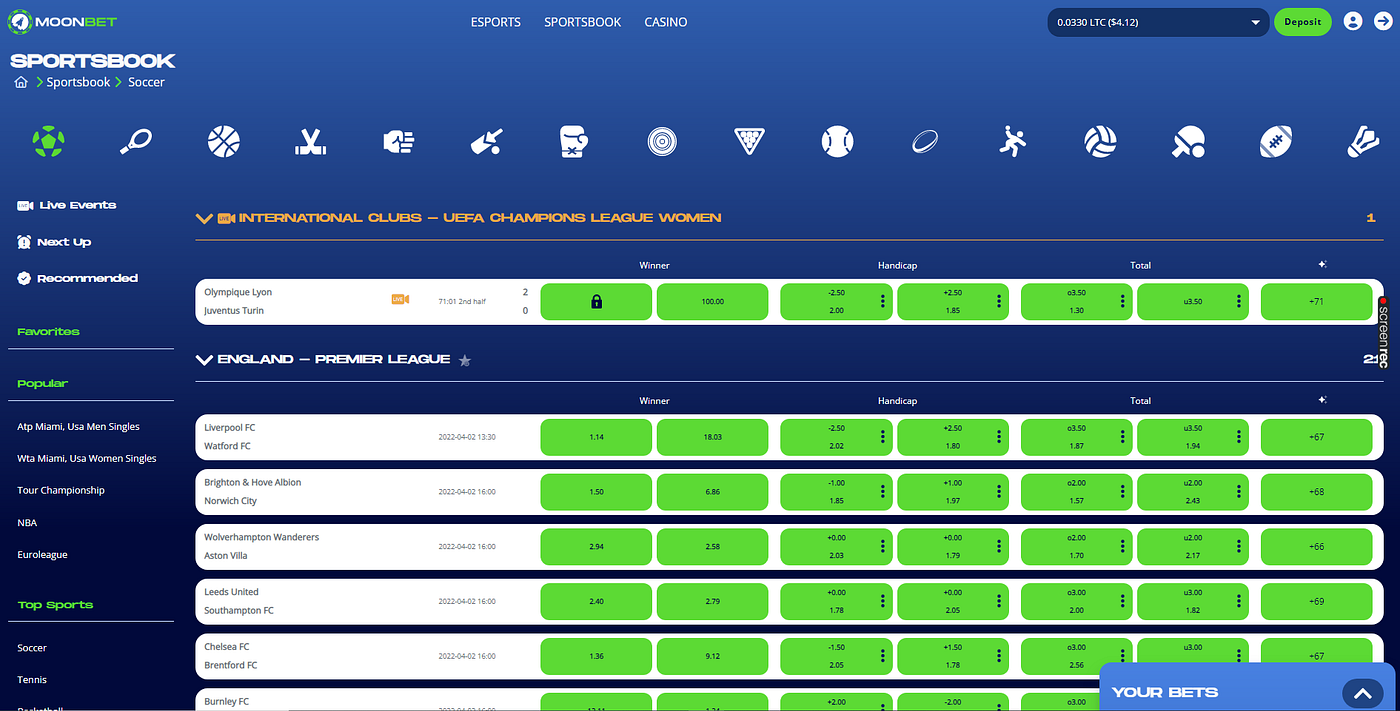
Task: Select the Soccer ball sport icon
Action: click(x=49, y=141)
